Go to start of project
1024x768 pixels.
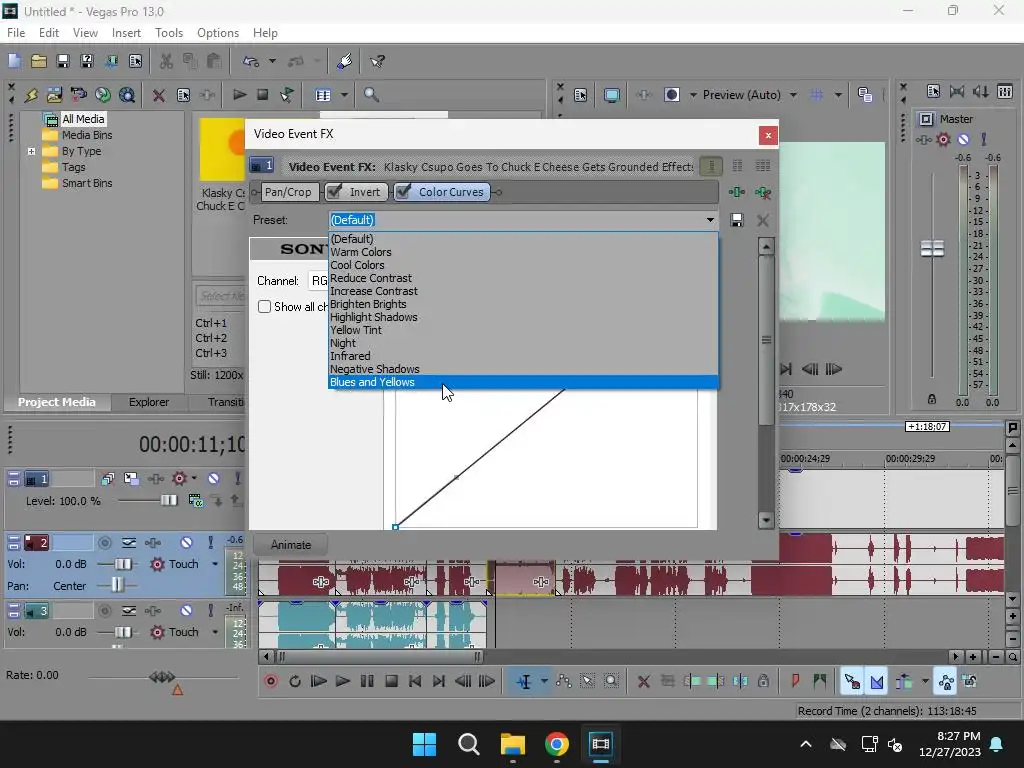click(x=415, y=682)
